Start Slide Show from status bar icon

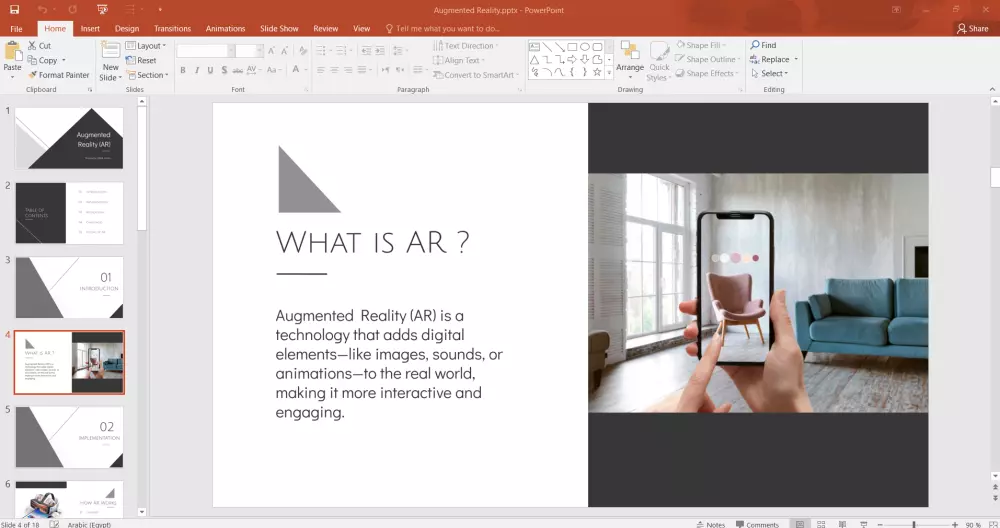[864, 524]
